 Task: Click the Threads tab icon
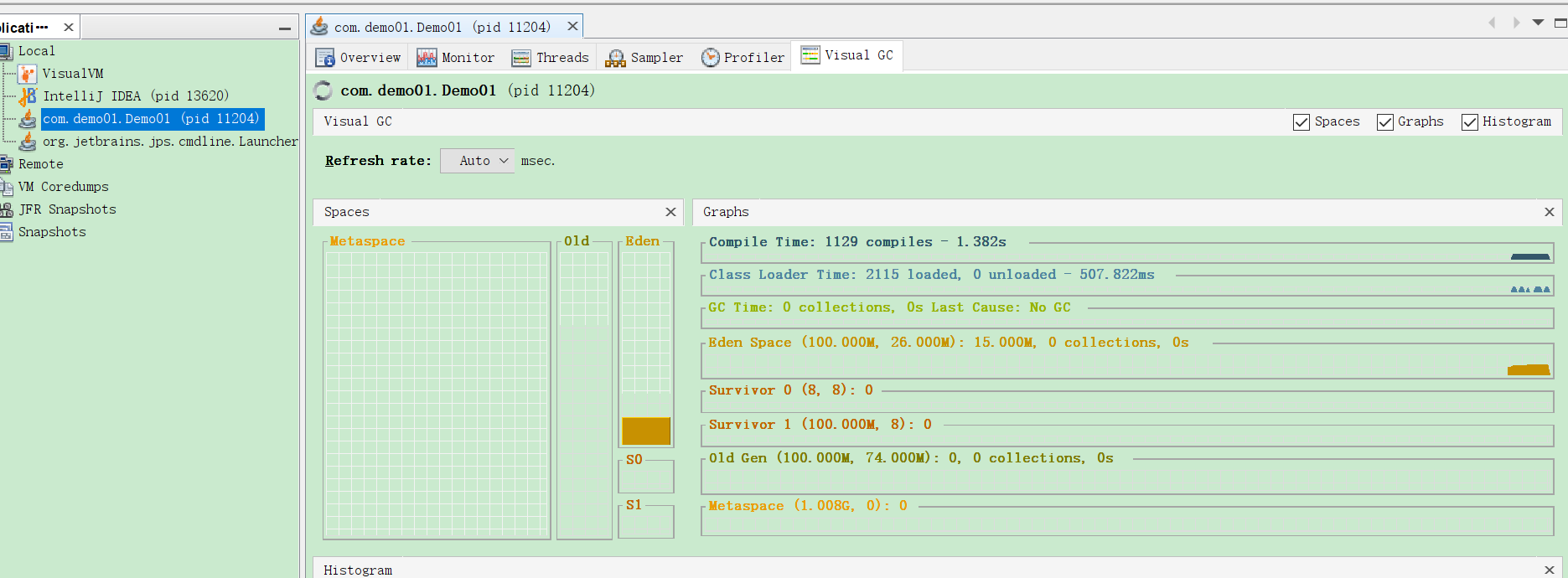tap(521, 58)
